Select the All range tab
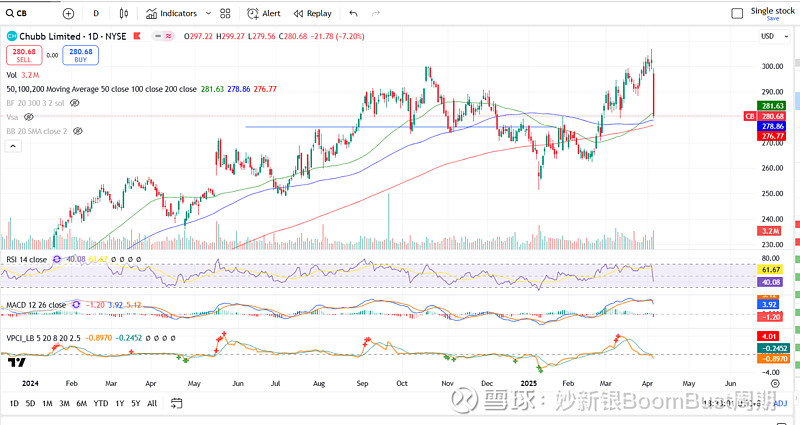 click(x=152, y=404)
